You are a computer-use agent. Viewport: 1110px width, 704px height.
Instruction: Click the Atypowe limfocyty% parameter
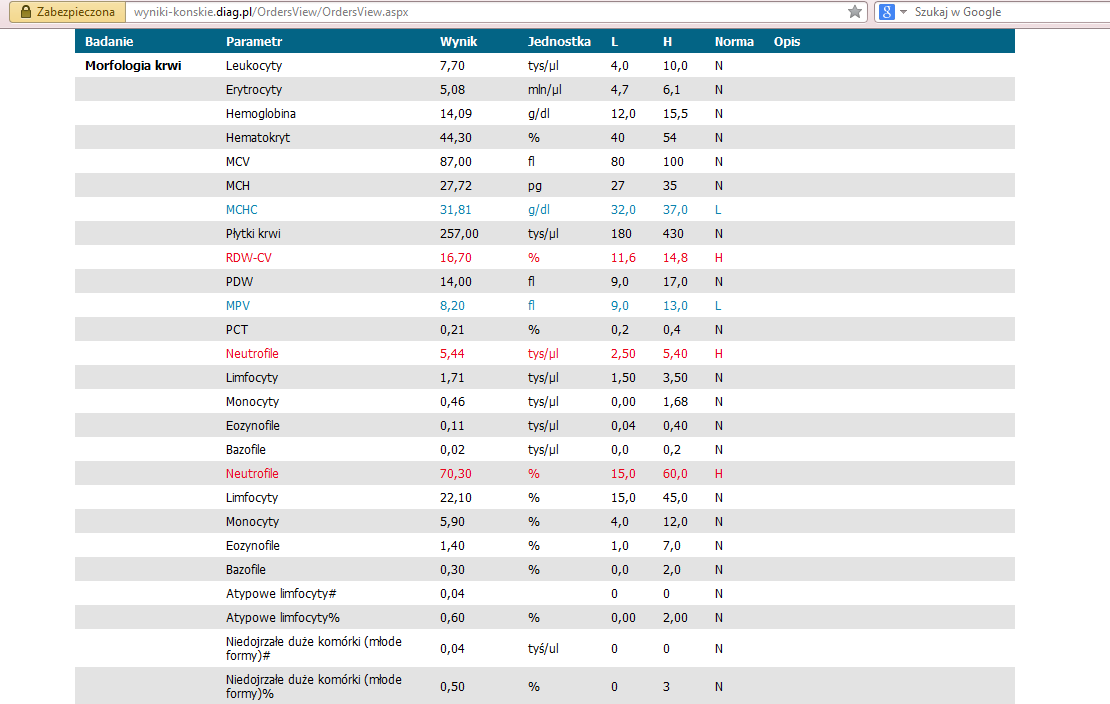tap(282, 618)
